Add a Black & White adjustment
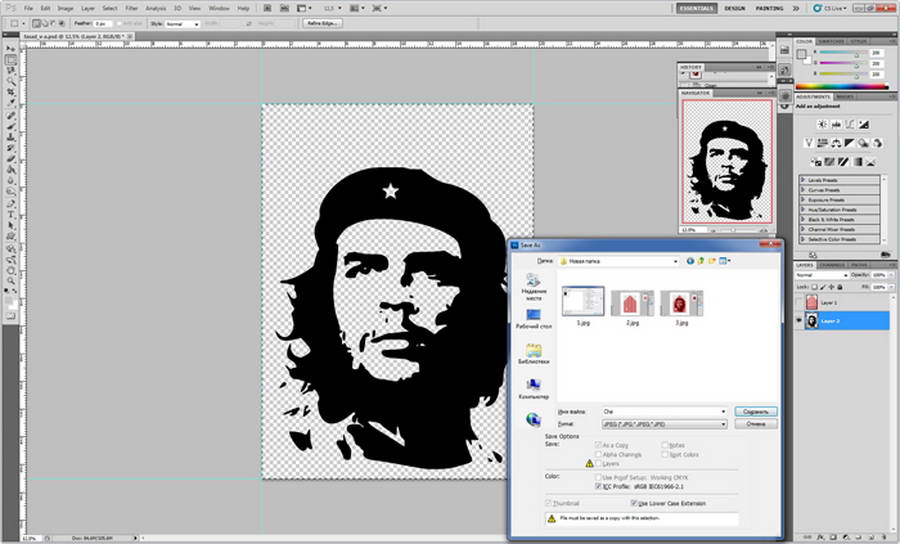 [x=849, y=143]
